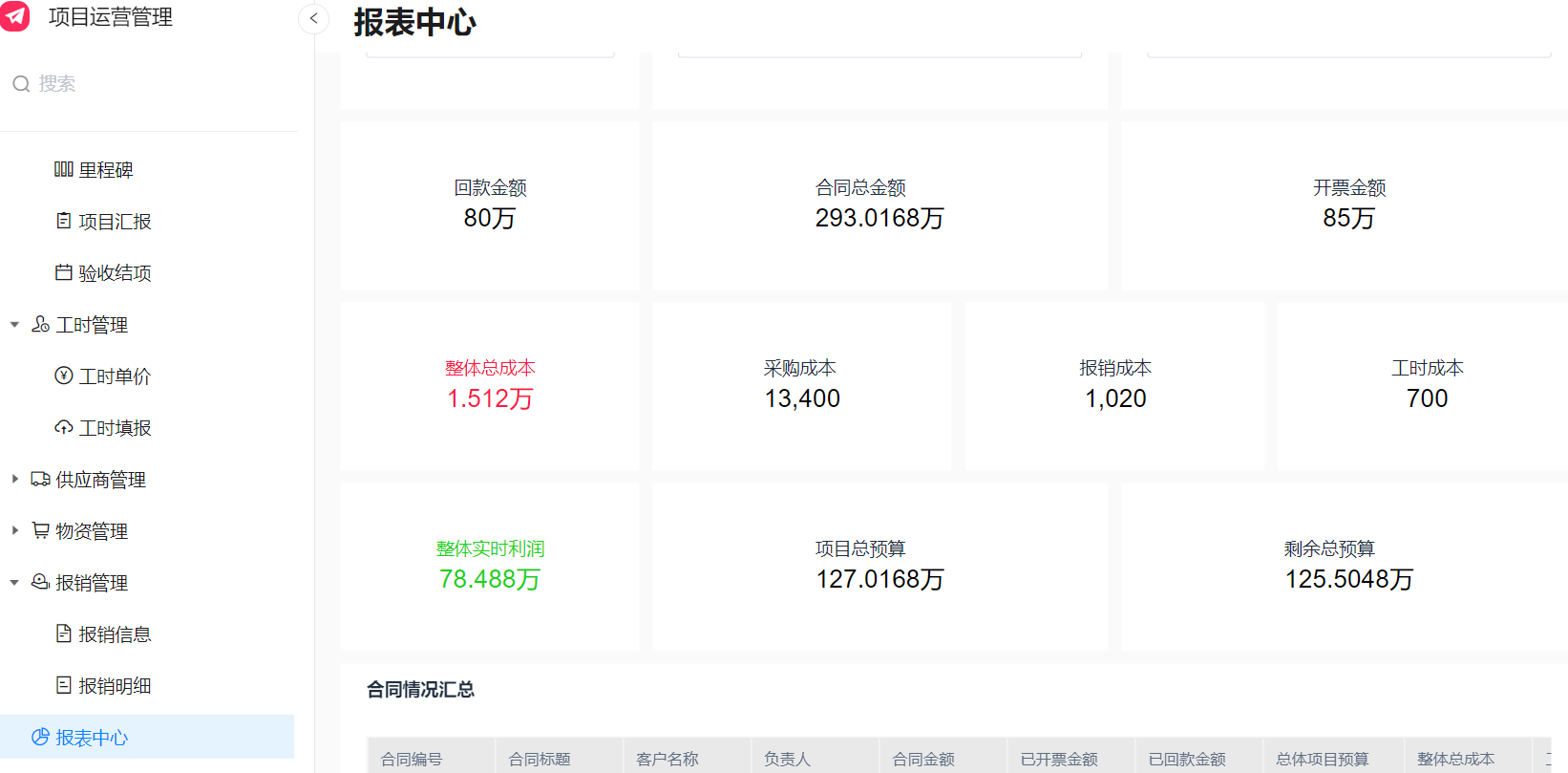Click the 整体总成本 1.512万 value
Image resolution: width=1568 pixels, height=773 pixels.
pyautogui.click(x=490, y=398)
